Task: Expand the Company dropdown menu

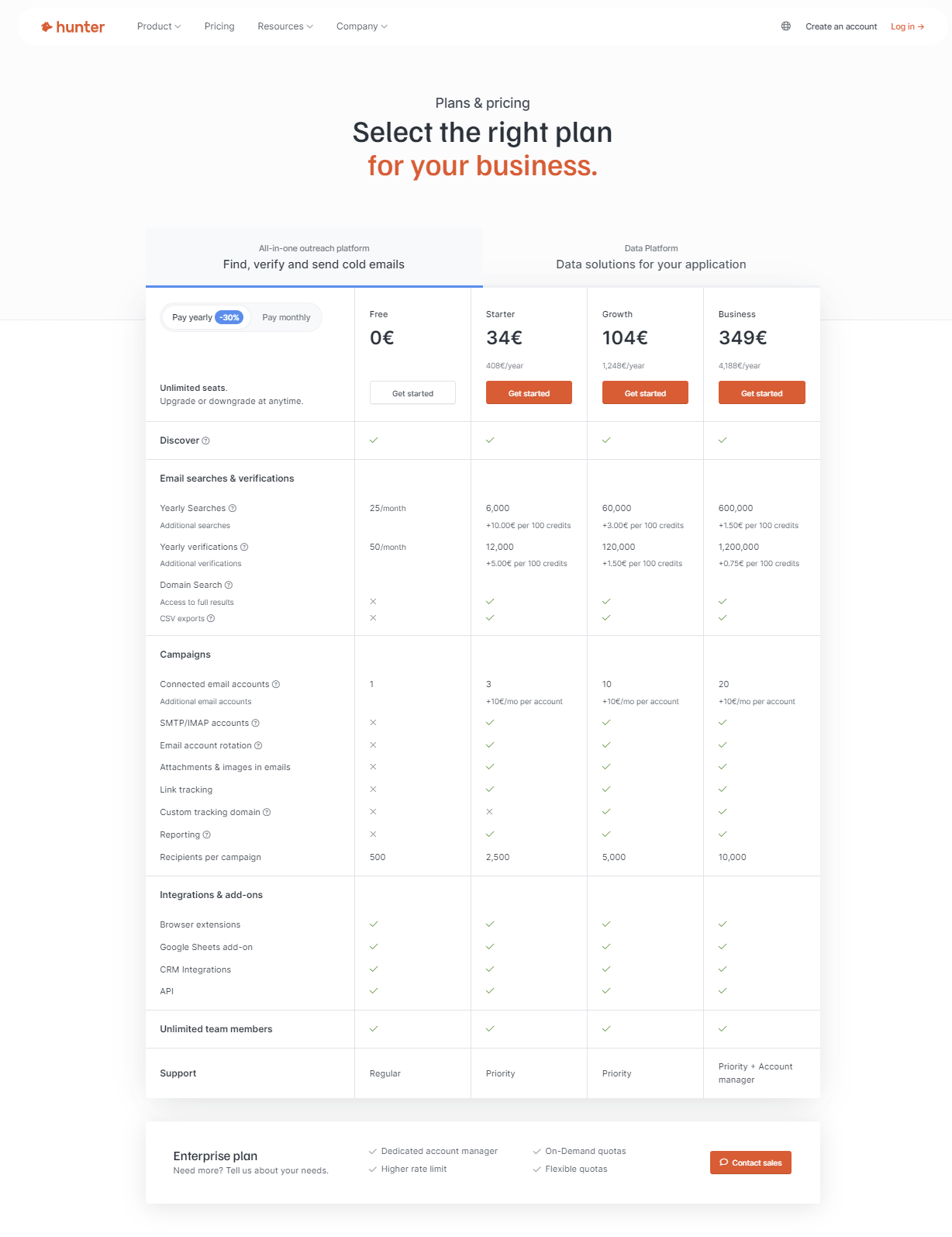Action: coord(362,26)
